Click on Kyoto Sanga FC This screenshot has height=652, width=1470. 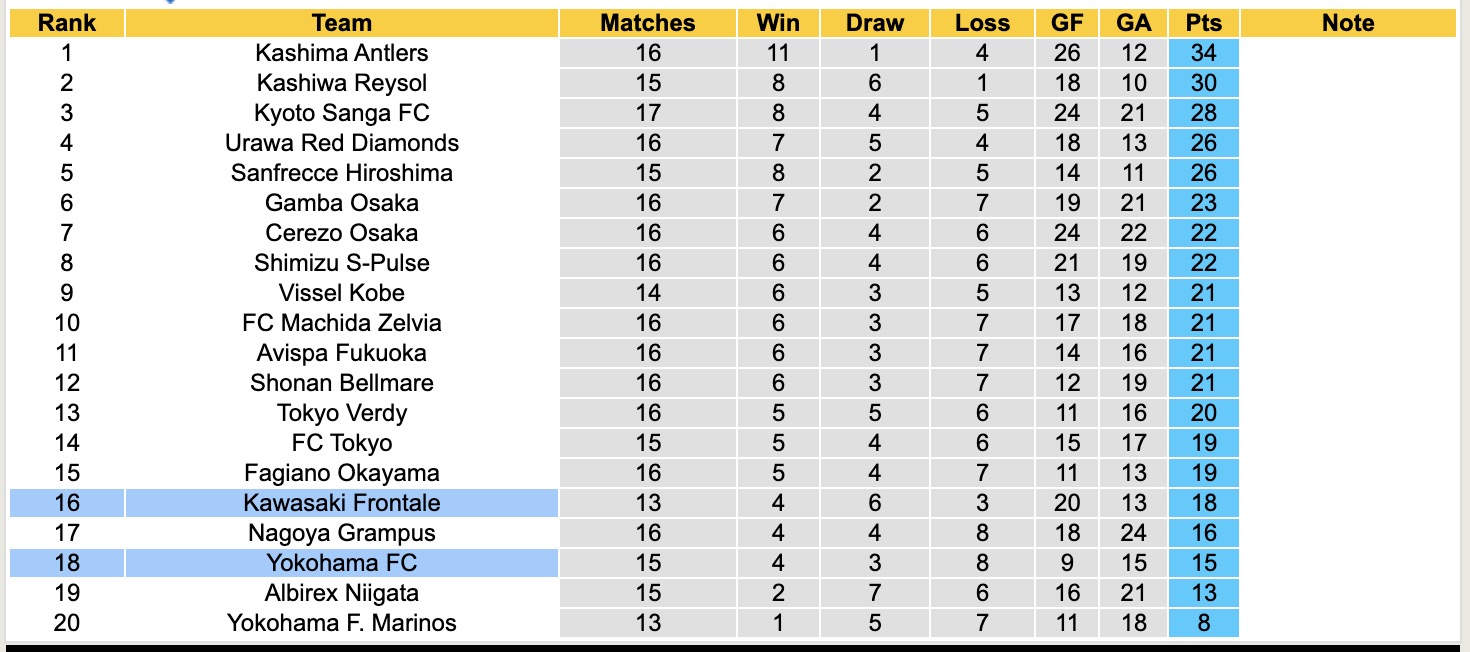pos(341,113)
